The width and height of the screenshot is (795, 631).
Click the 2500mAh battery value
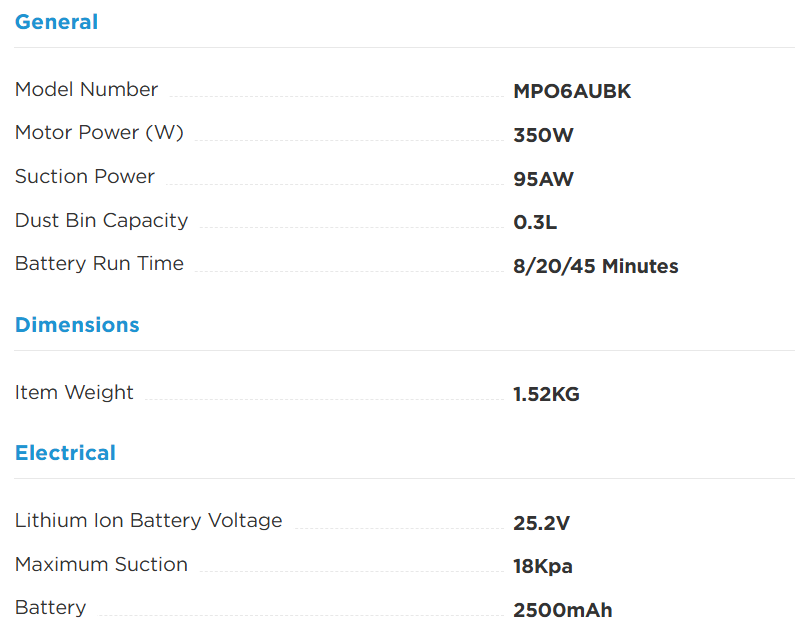(563, 610)
